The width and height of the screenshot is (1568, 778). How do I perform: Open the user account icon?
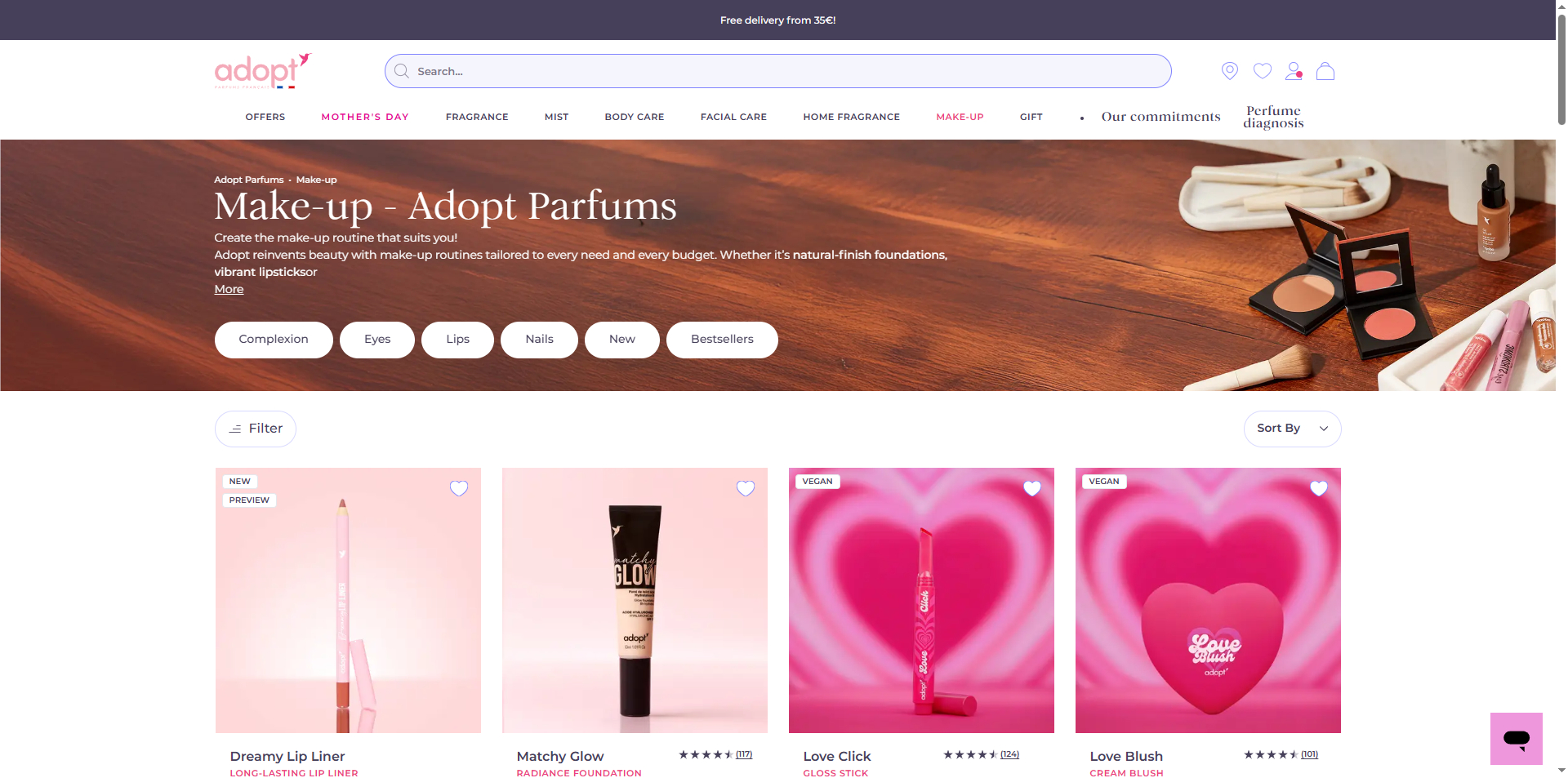coord(1294,71)
